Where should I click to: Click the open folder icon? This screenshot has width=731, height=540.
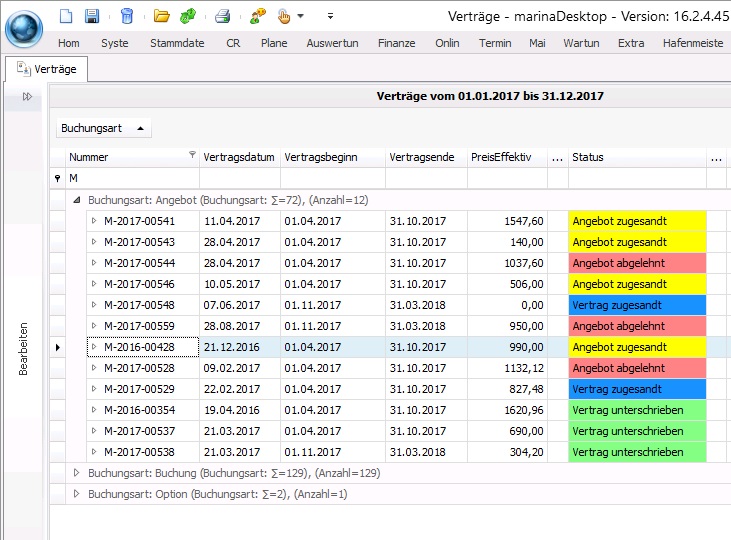(161, 16)
